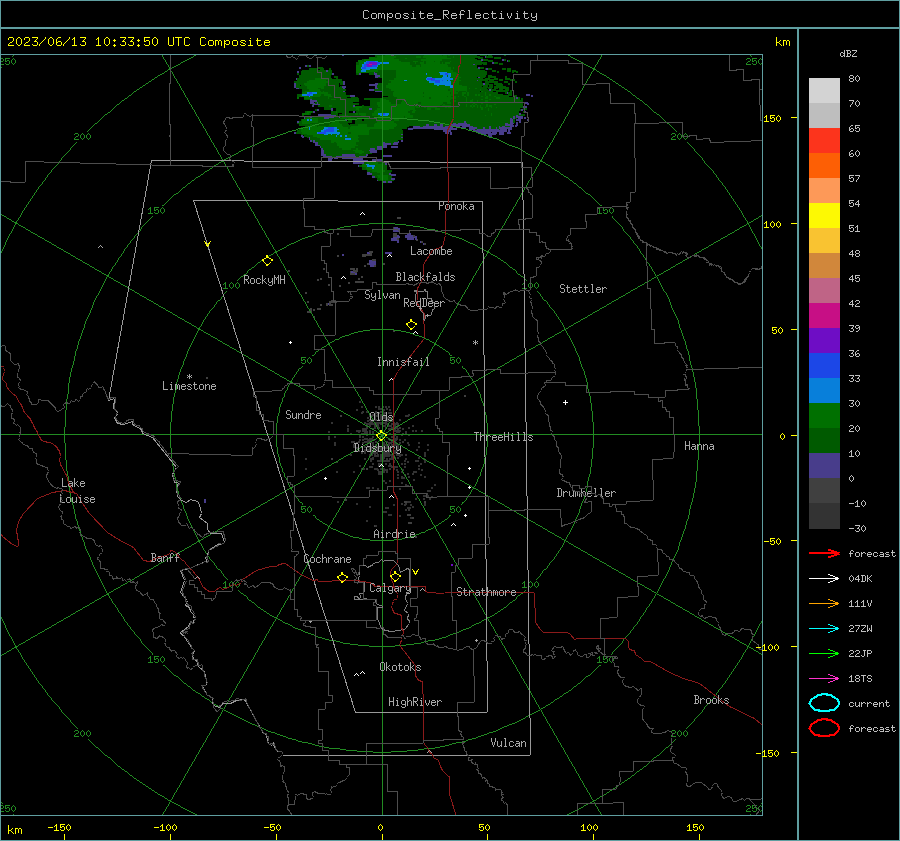
Task: Click the Sundre label
Action: pyautogui.click(x=303, y=414)
